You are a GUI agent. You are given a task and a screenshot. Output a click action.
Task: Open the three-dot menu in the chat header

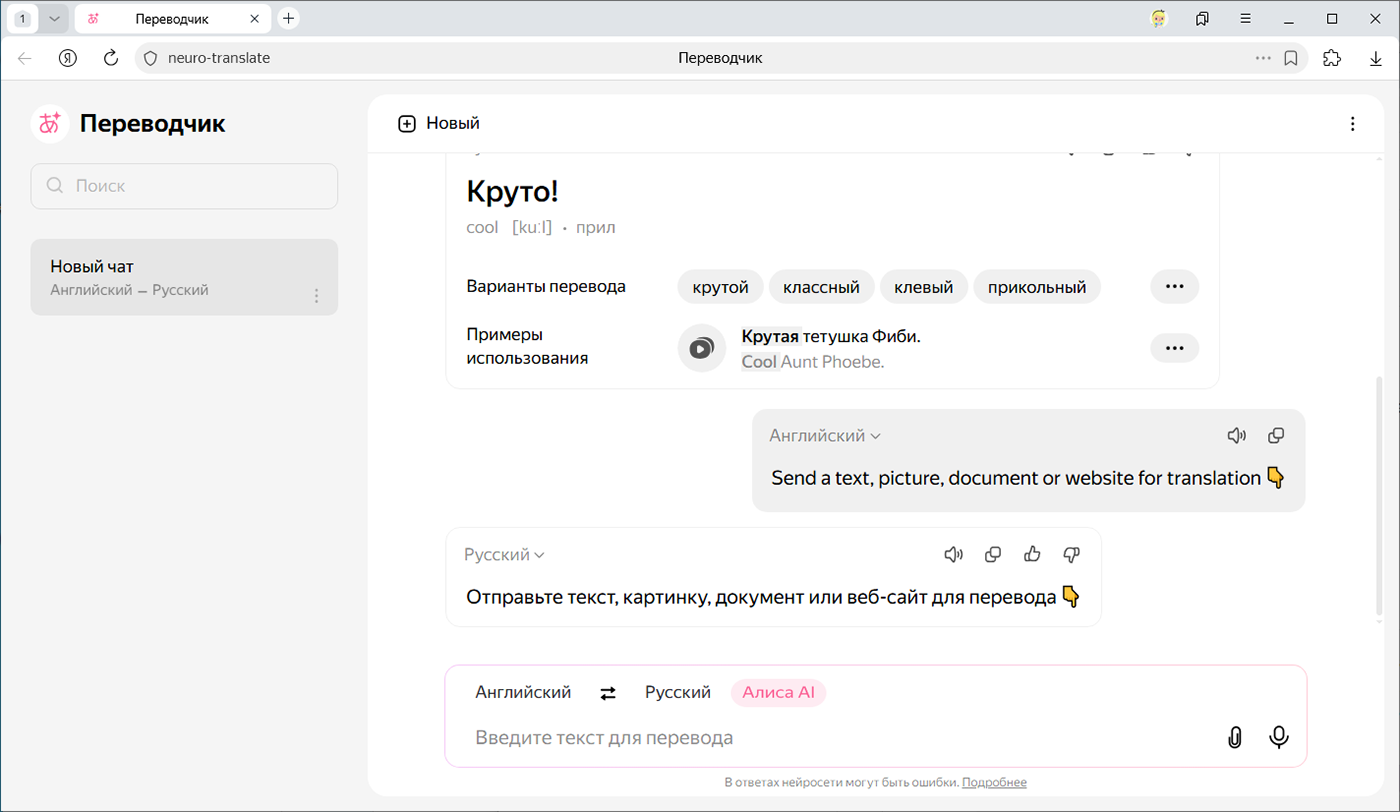(1352, 124)
